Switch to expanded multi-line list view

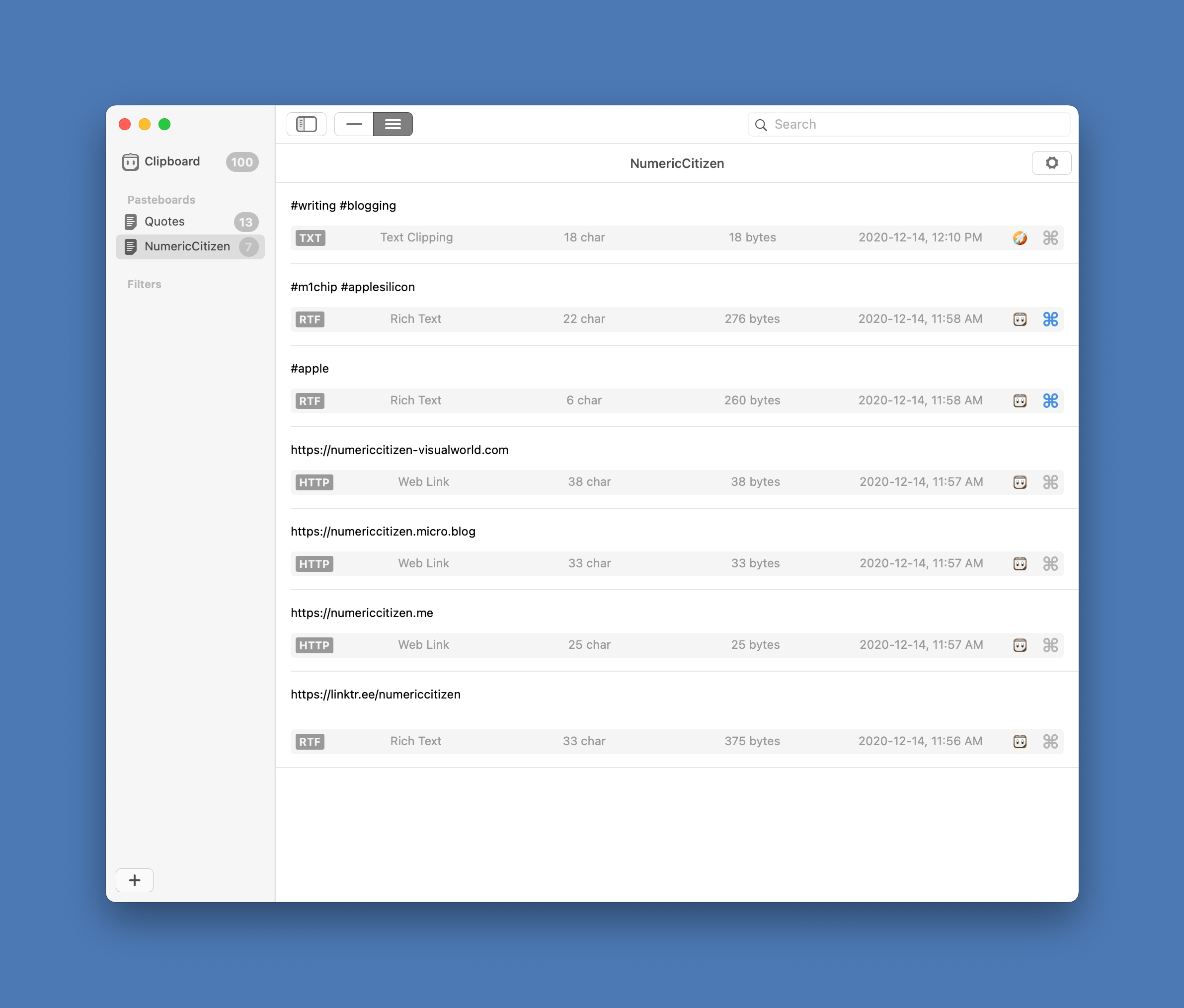tap(393, 124)
